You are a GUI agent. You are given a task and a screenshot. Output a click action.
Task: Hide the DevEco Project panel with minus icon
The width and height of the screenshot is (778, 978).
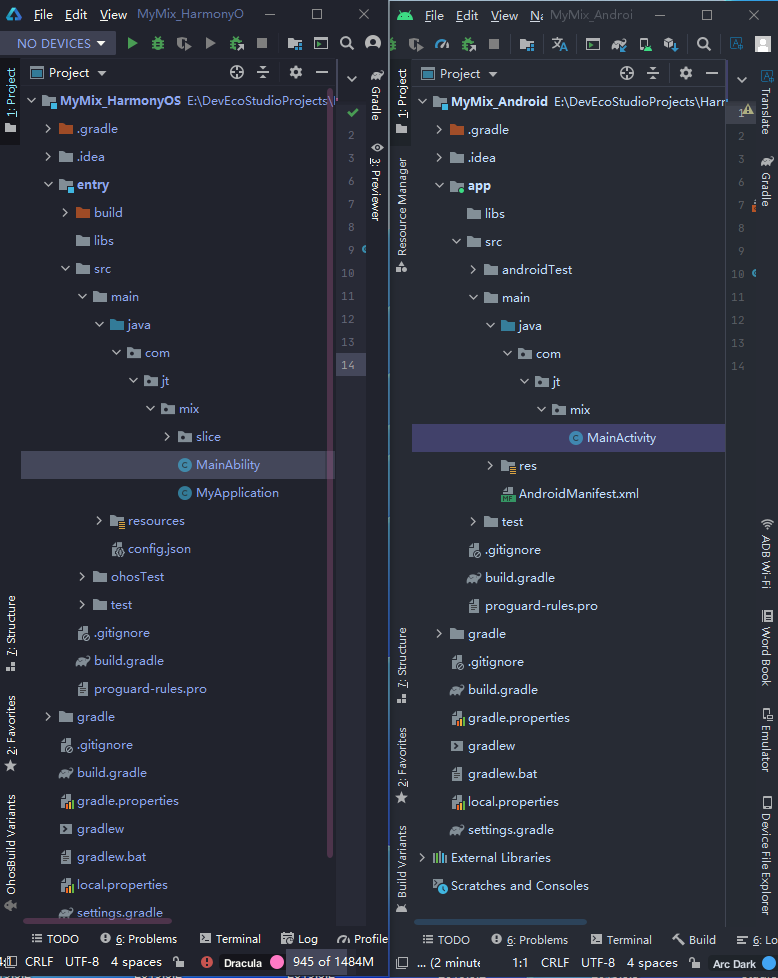click(x=322, y=72)
